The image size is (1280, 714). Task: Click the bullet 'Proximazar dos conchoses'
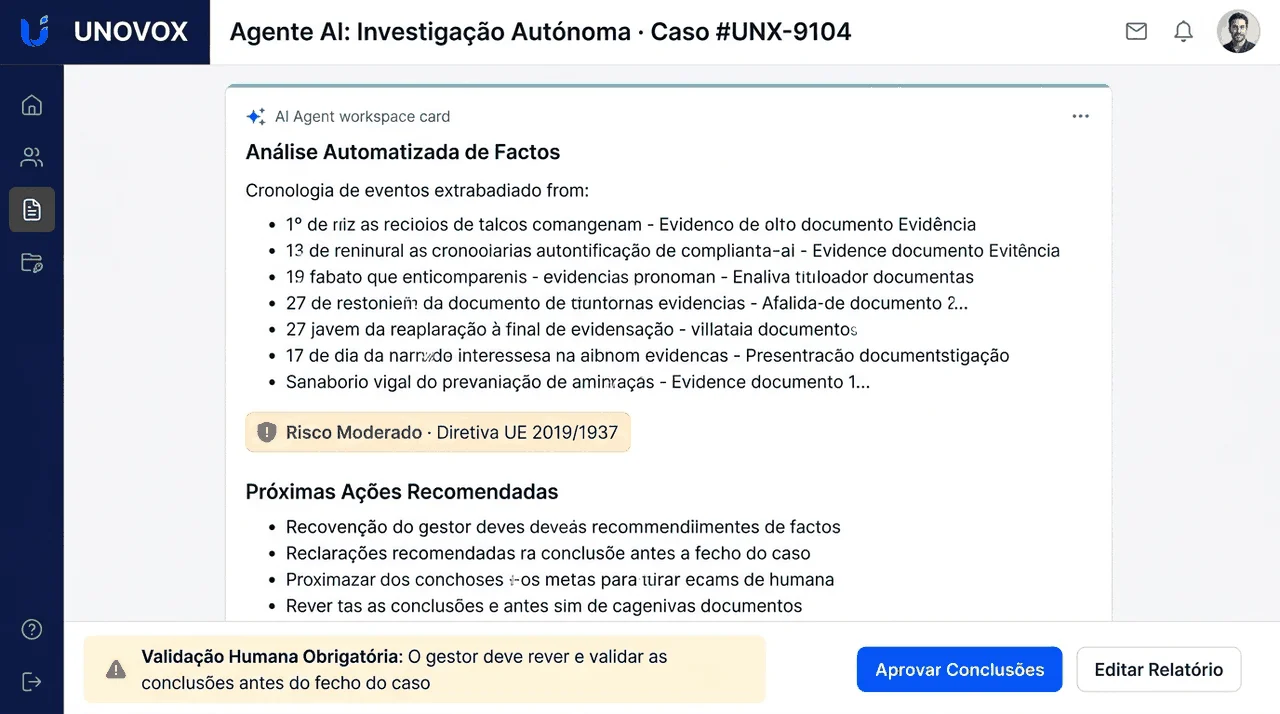click(x=560, y=579)
